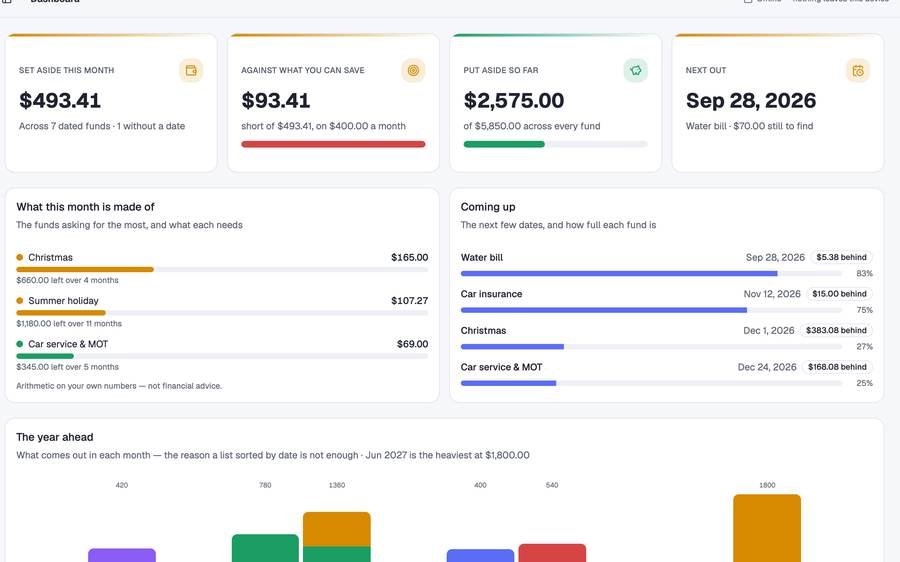The height and width of the screenshot is (562, 900).
Task: Click the Car service "$69.00" amount
Action: click(412, 344)
